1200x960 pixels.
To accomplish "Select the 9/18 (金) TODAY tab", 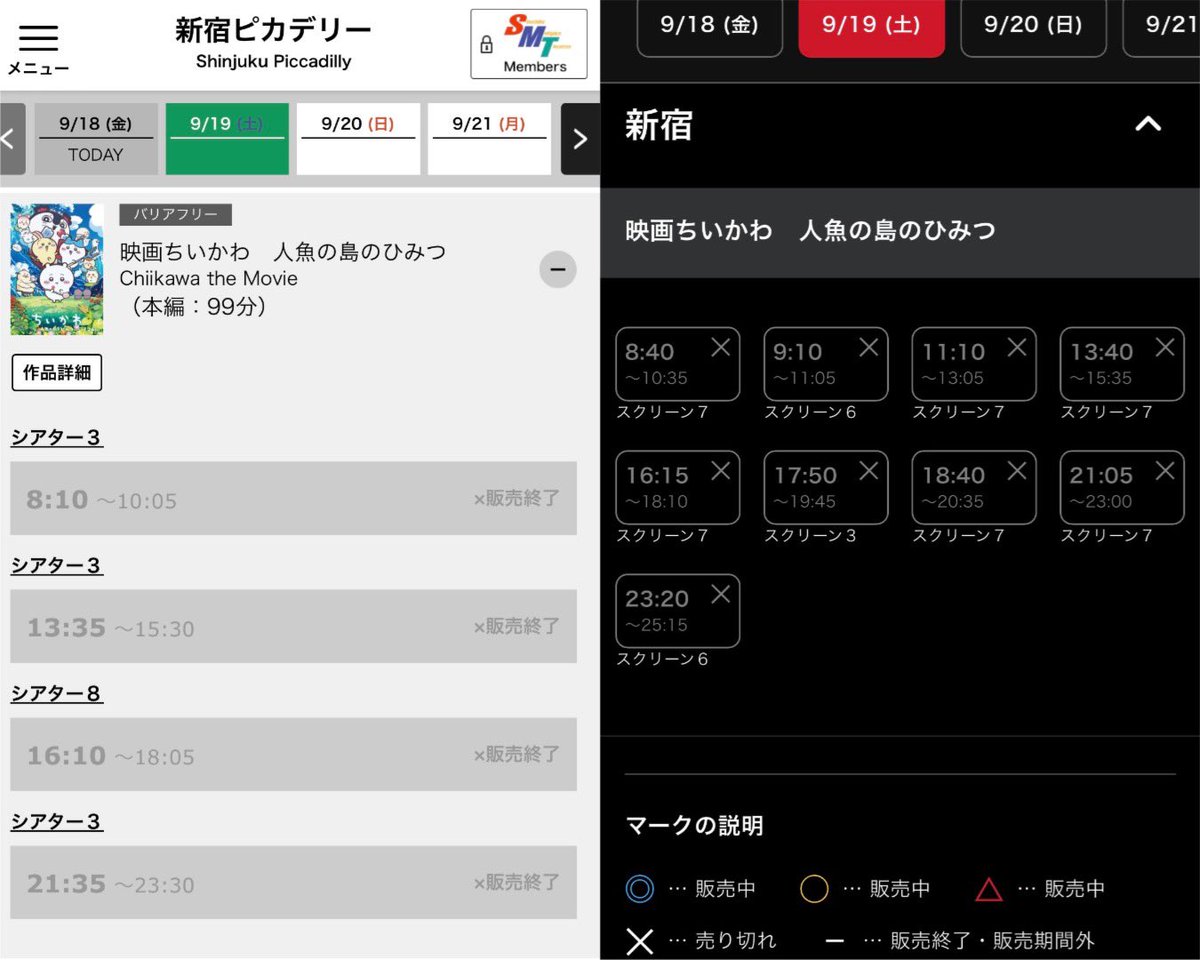I will pyautogui.click(x=96, y=139).
